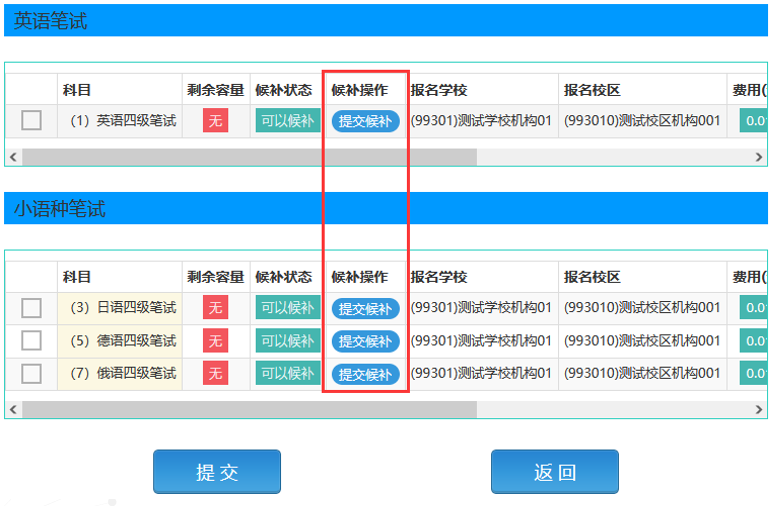Click the blue 提交 button
Screen dimensions: 769x506
[216, 472]
